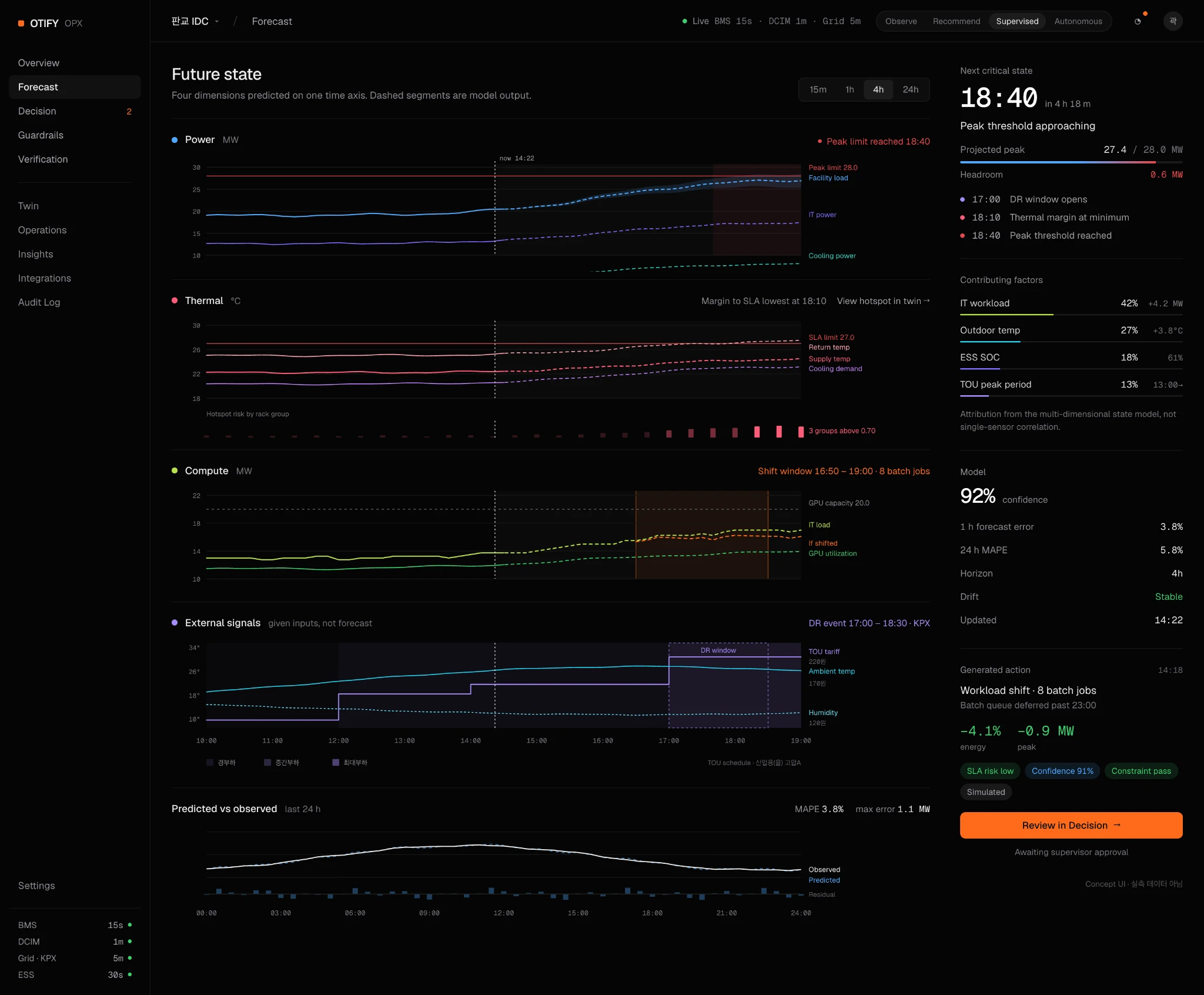Open Overview in sidebar

75,63
